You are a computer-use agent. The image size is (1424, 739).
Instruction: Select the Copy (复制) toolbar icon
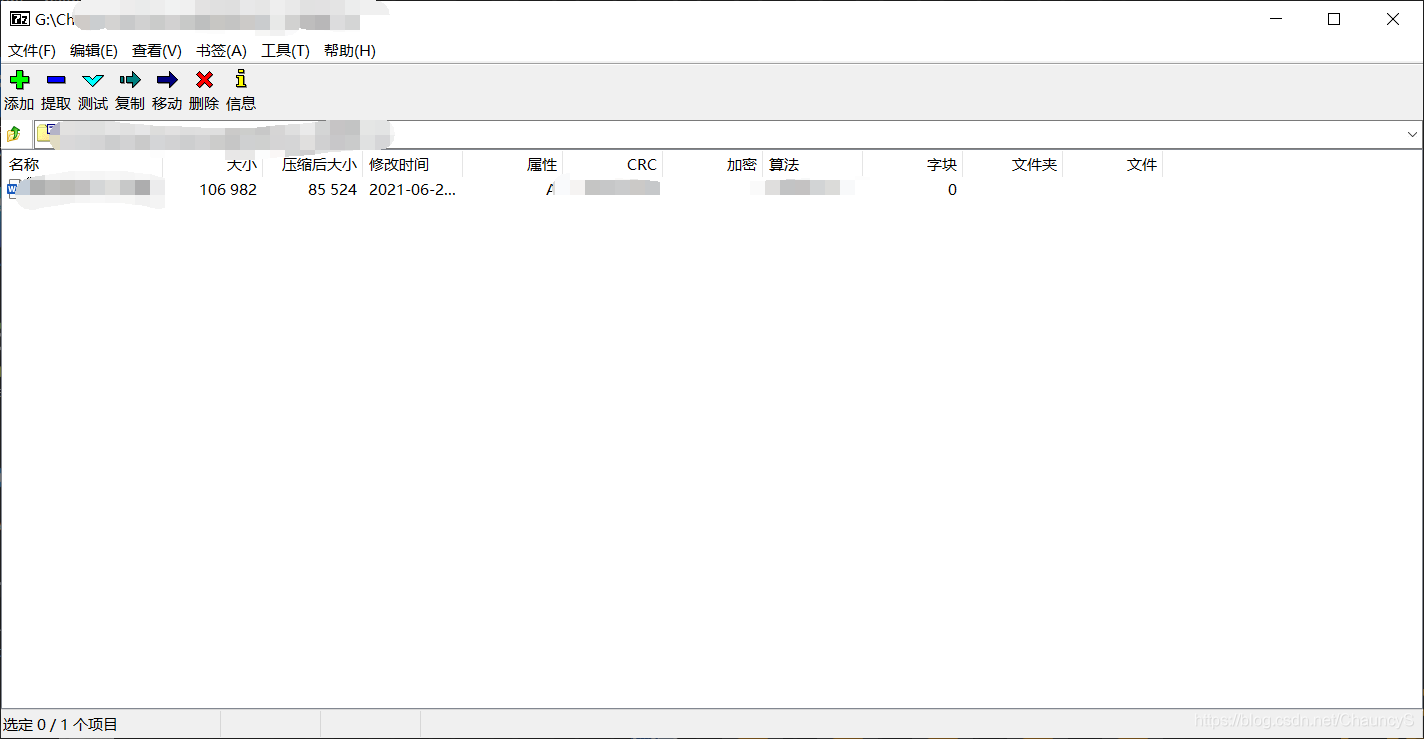coord(130,80)
